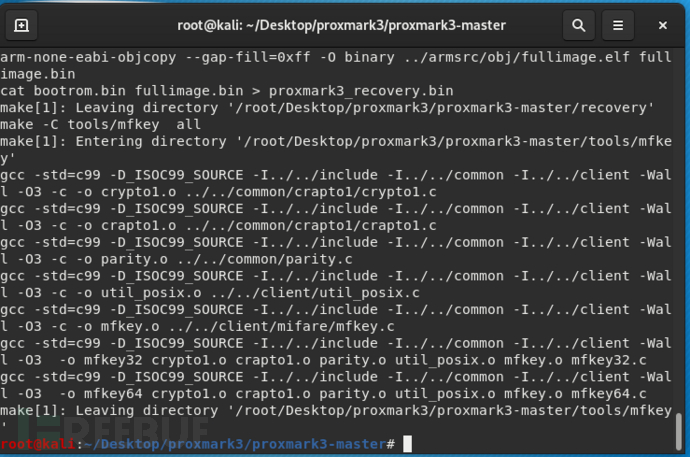The image size is (690, 457).
Task: Click the blue proxmark3-master prompt path
Action: click(232, 443)
